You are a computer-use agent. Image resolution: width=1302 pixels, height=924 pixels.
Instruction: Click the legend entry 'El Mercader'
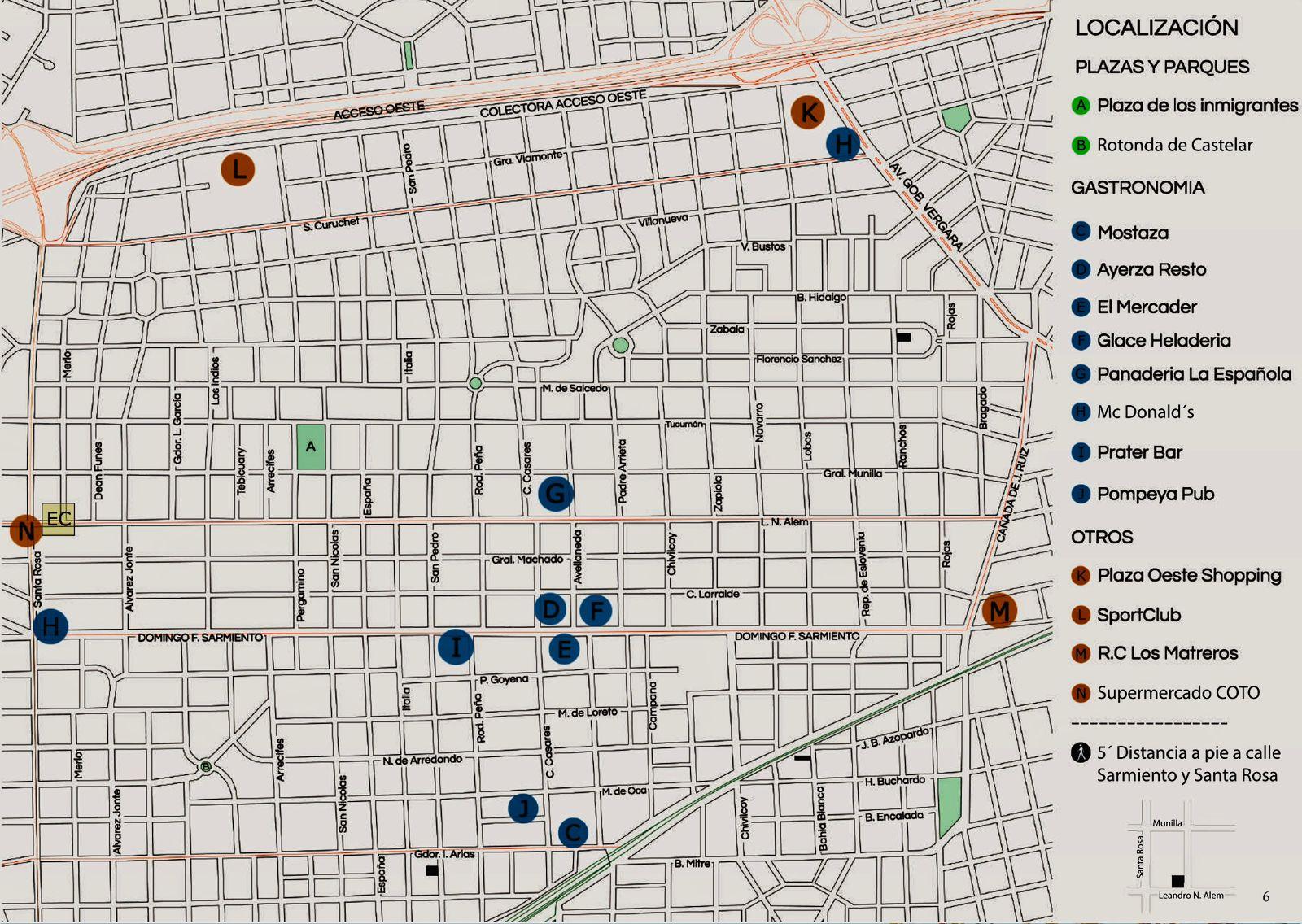1147,307
